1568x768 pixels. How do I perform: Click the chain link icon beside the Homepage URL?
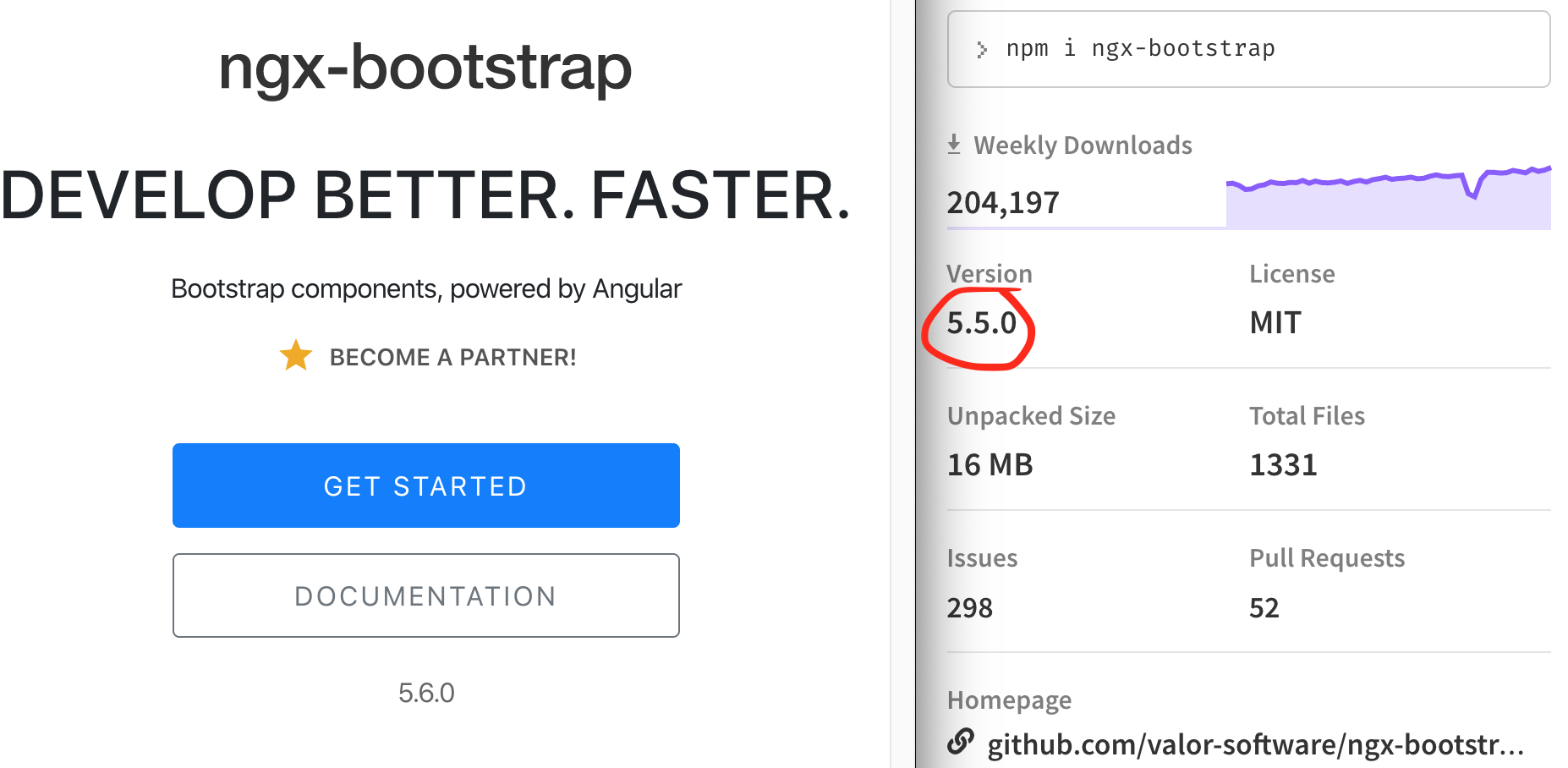[x=961, y=742]
